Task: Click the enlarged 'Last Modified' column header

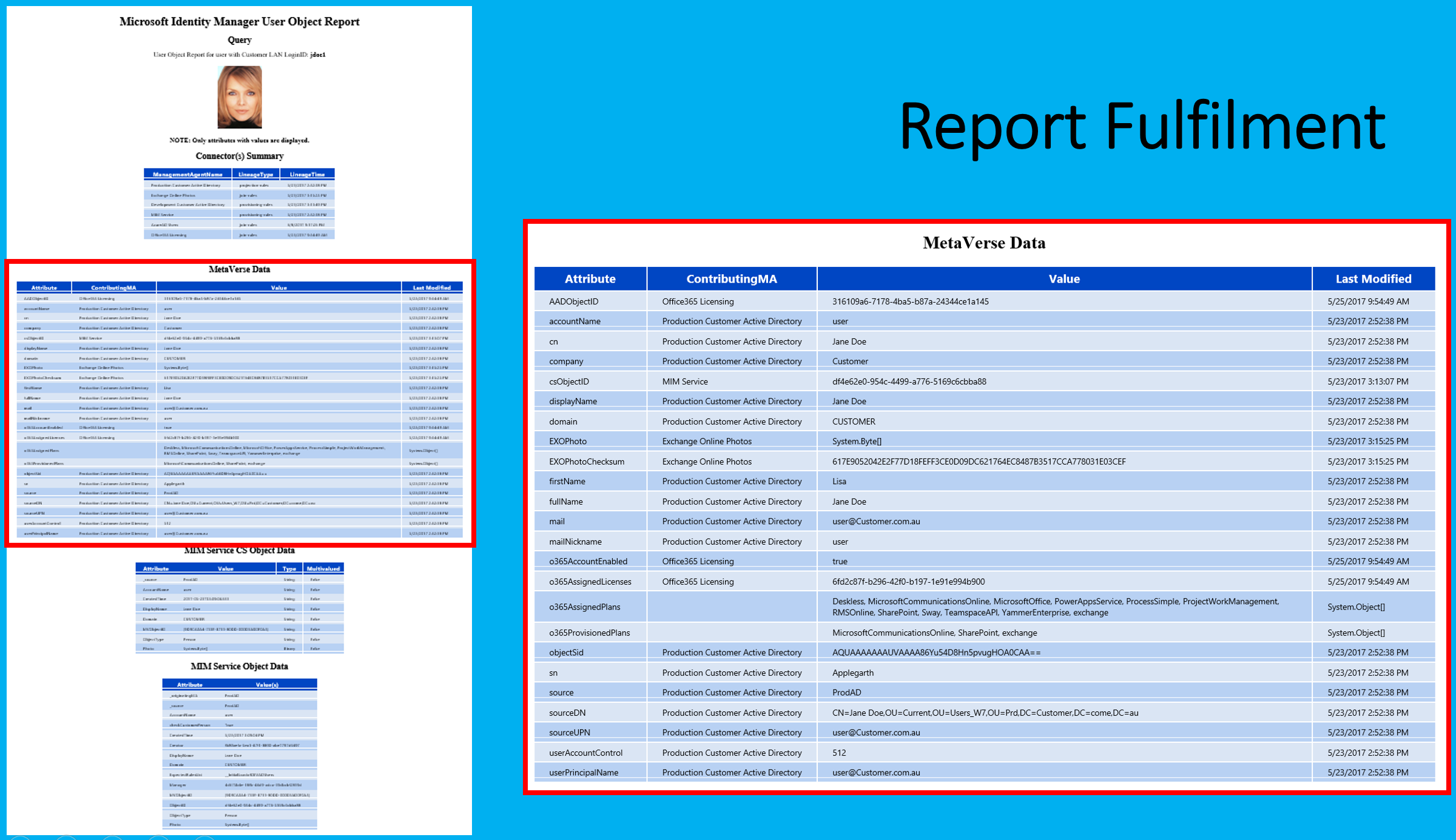Action: (x=1373, y=279)
